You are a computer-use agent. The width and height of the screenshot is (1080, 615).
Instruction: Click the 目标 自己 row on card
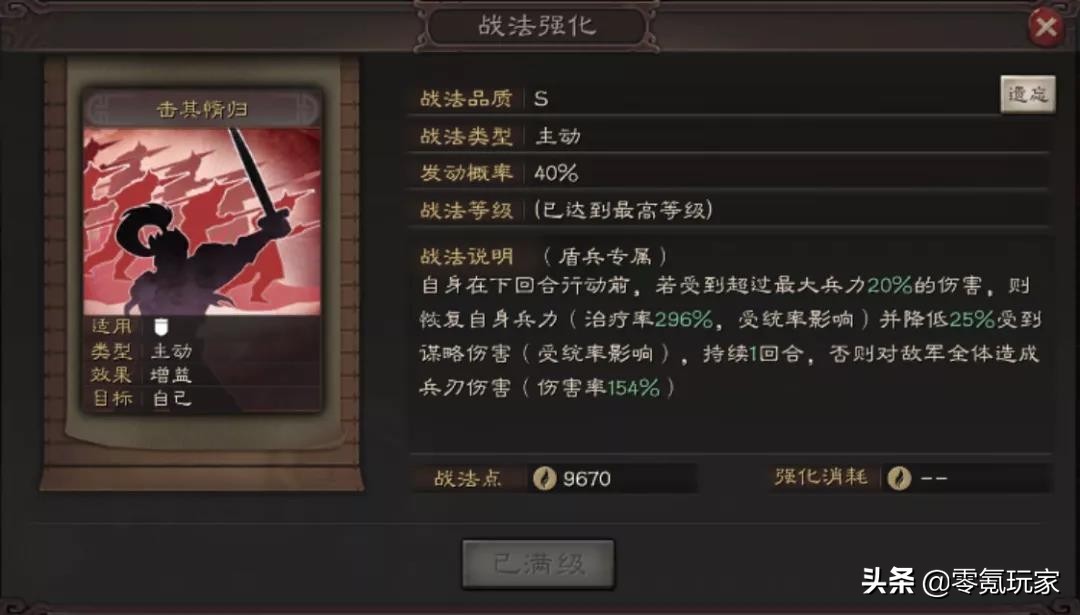202,399
